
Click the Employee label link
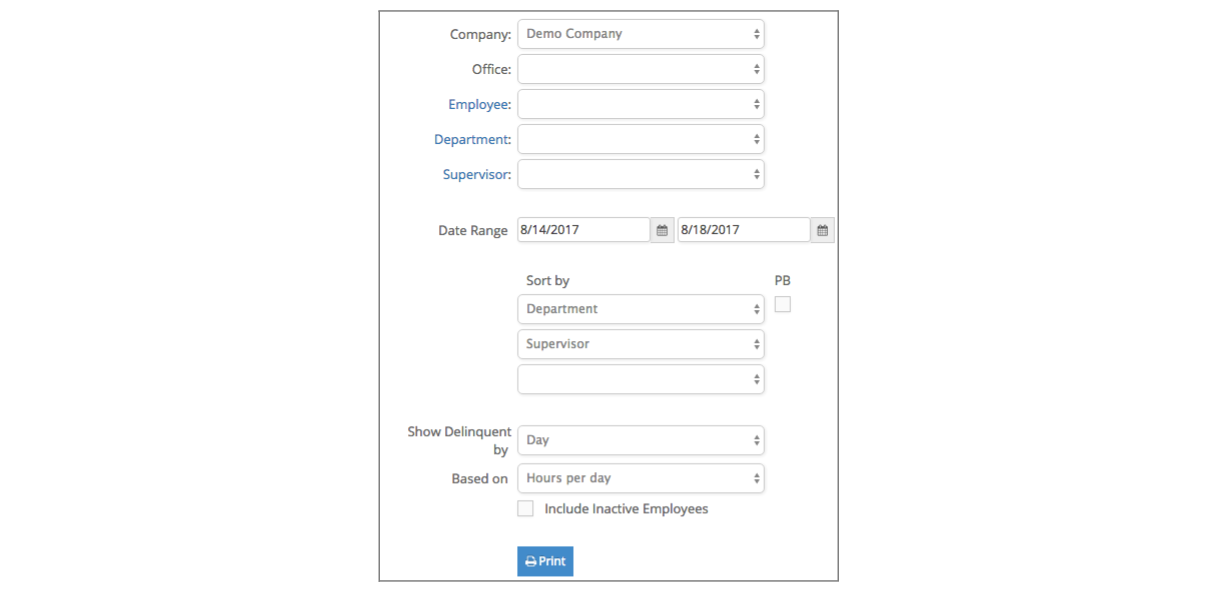pos(479,104)
